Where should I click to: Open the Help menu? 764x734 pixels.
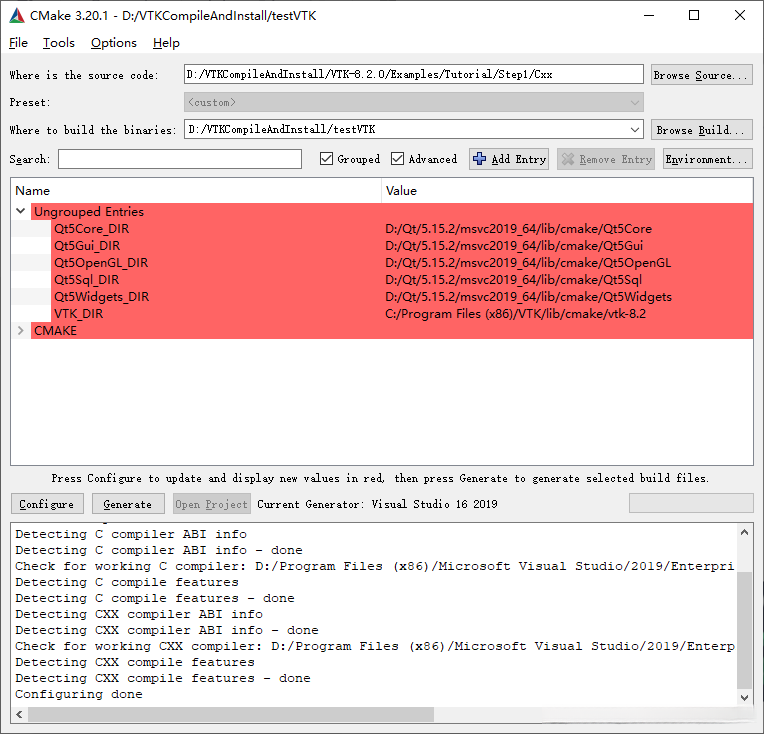coord(166,43)
